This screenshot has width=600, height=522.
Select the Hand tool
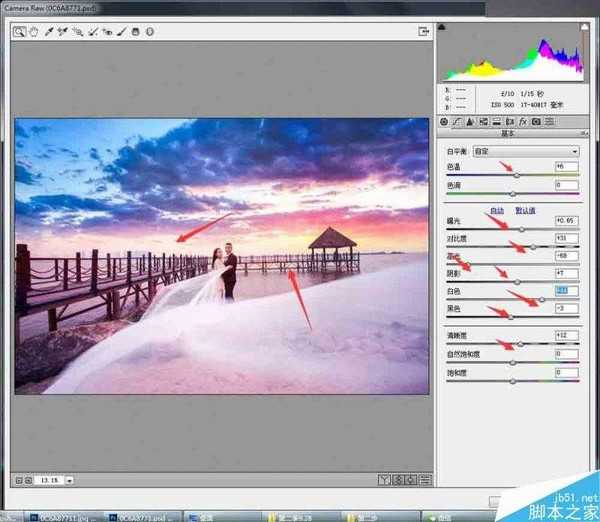click(x=33, y=31)
